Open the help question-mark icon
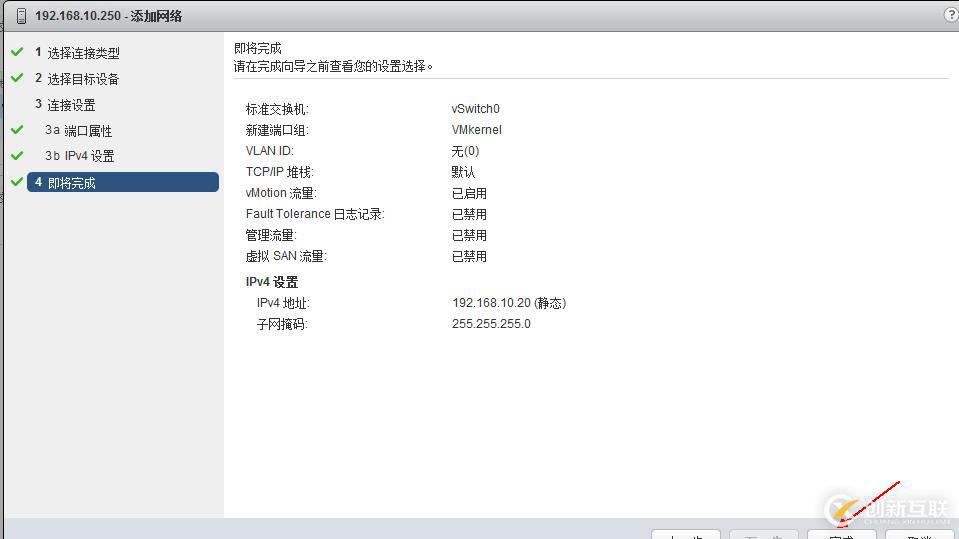Viewport: 959px width, 539px height. (x=952, y=15)
